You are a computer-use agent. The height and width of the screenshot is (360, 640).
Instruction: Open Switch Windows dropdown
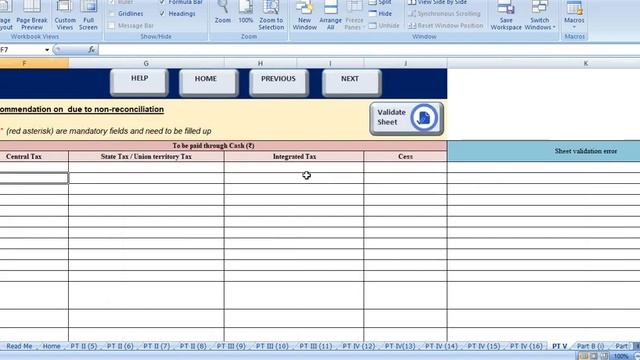tap(540, 16)
